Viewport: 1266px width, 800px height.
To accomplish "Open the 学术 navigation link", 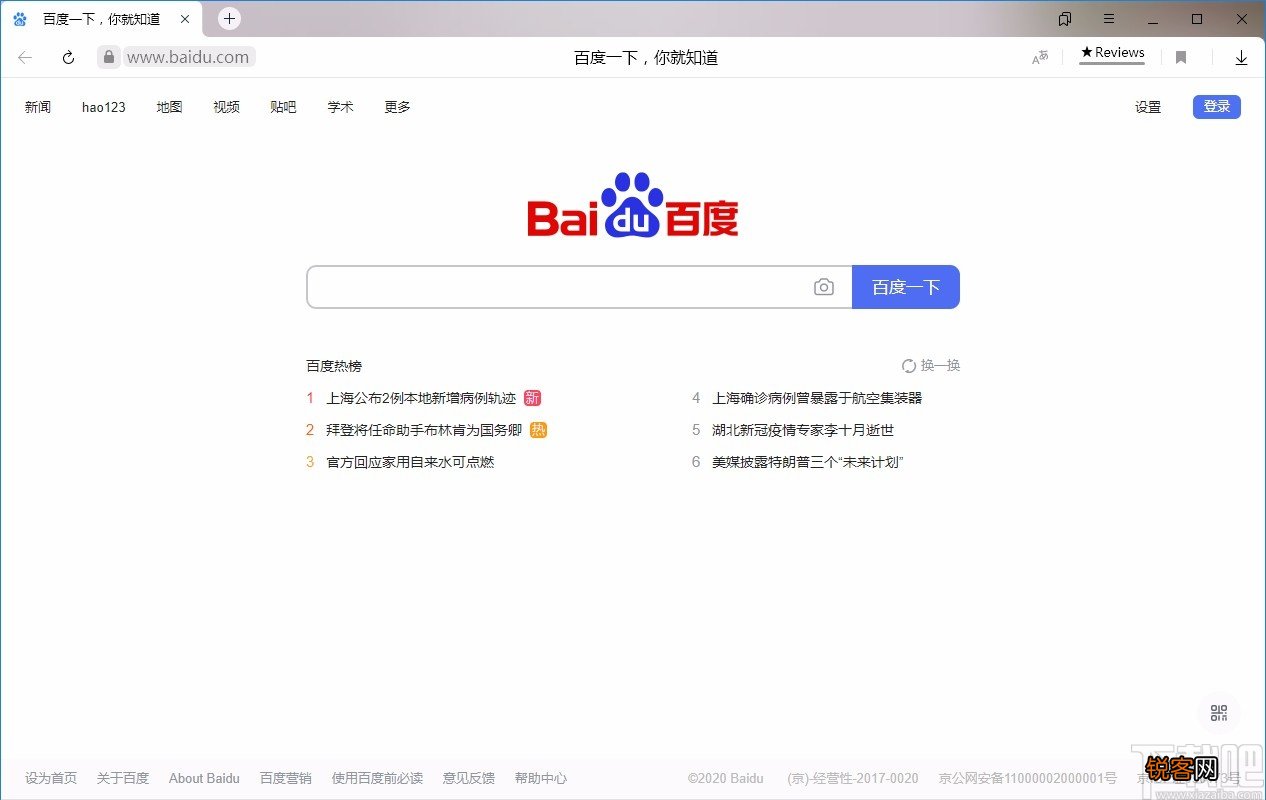I will coord(341,107).
